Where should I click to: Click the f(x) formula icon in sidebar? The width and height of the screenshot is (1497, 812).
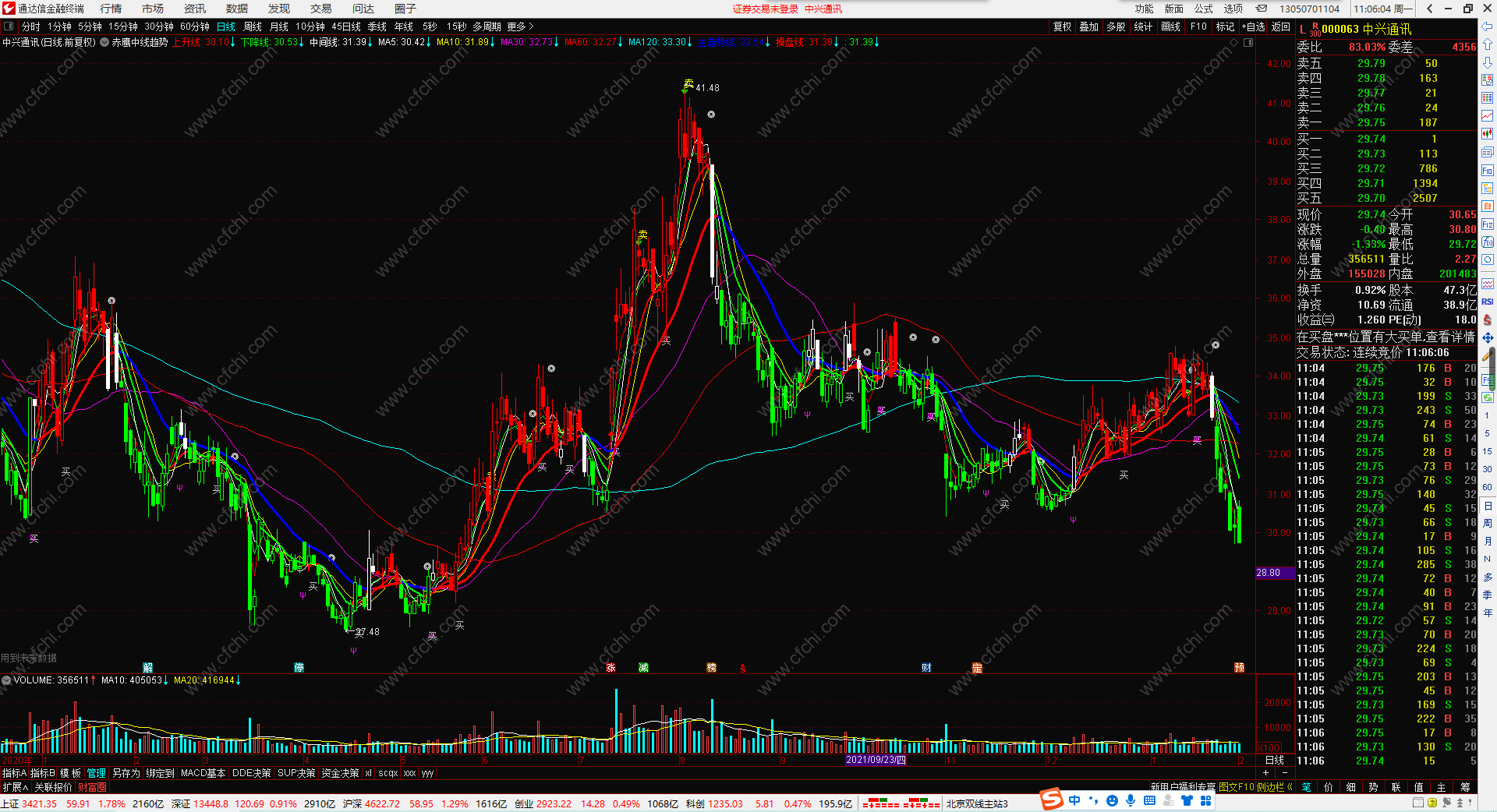[x=1488, y=242]
